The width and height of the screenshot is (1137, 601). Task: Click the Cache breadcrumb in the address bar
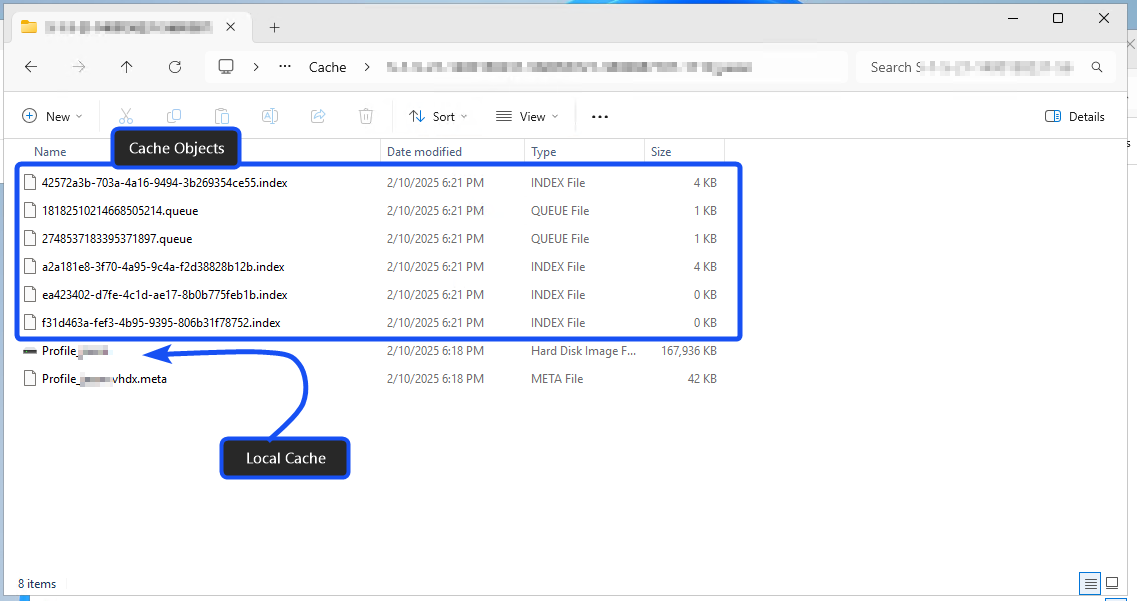328,66
